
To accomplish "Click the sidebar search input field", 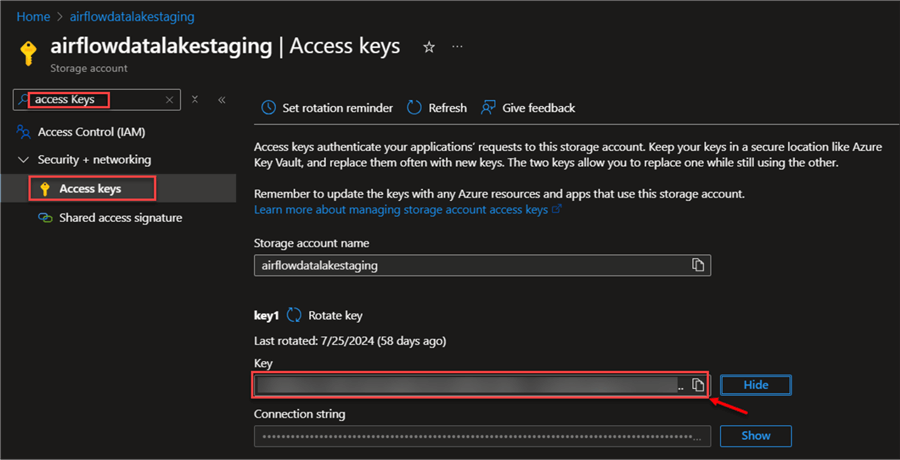I will click(x=95, y=100).
